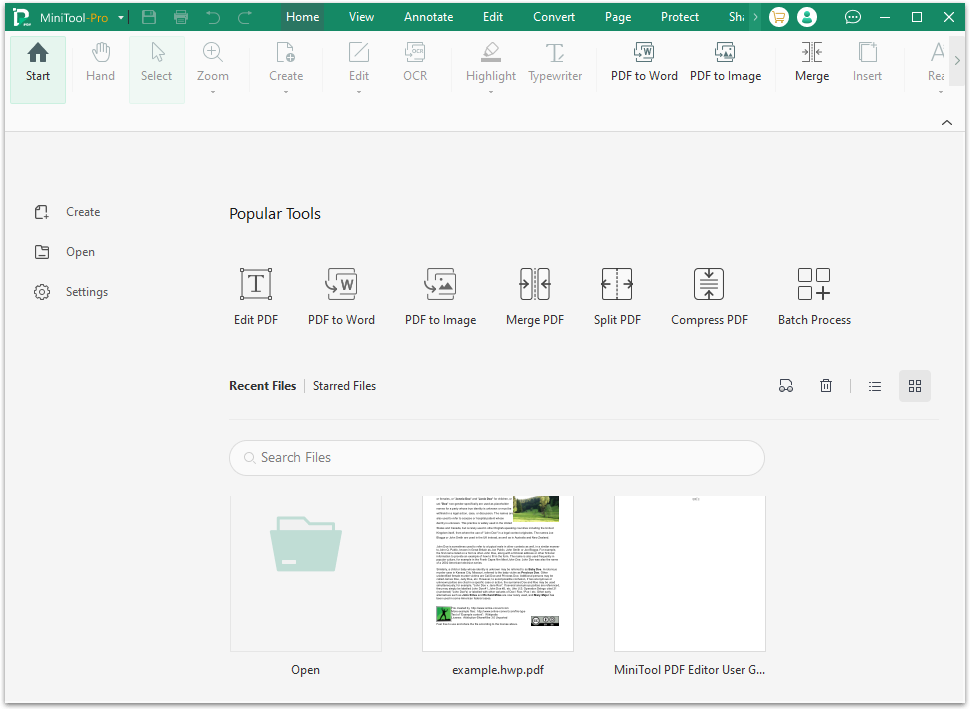The height and width of the screenshot is (709, 970).
Task: Click the Create tool in ribbon
Action: point(286,62)
